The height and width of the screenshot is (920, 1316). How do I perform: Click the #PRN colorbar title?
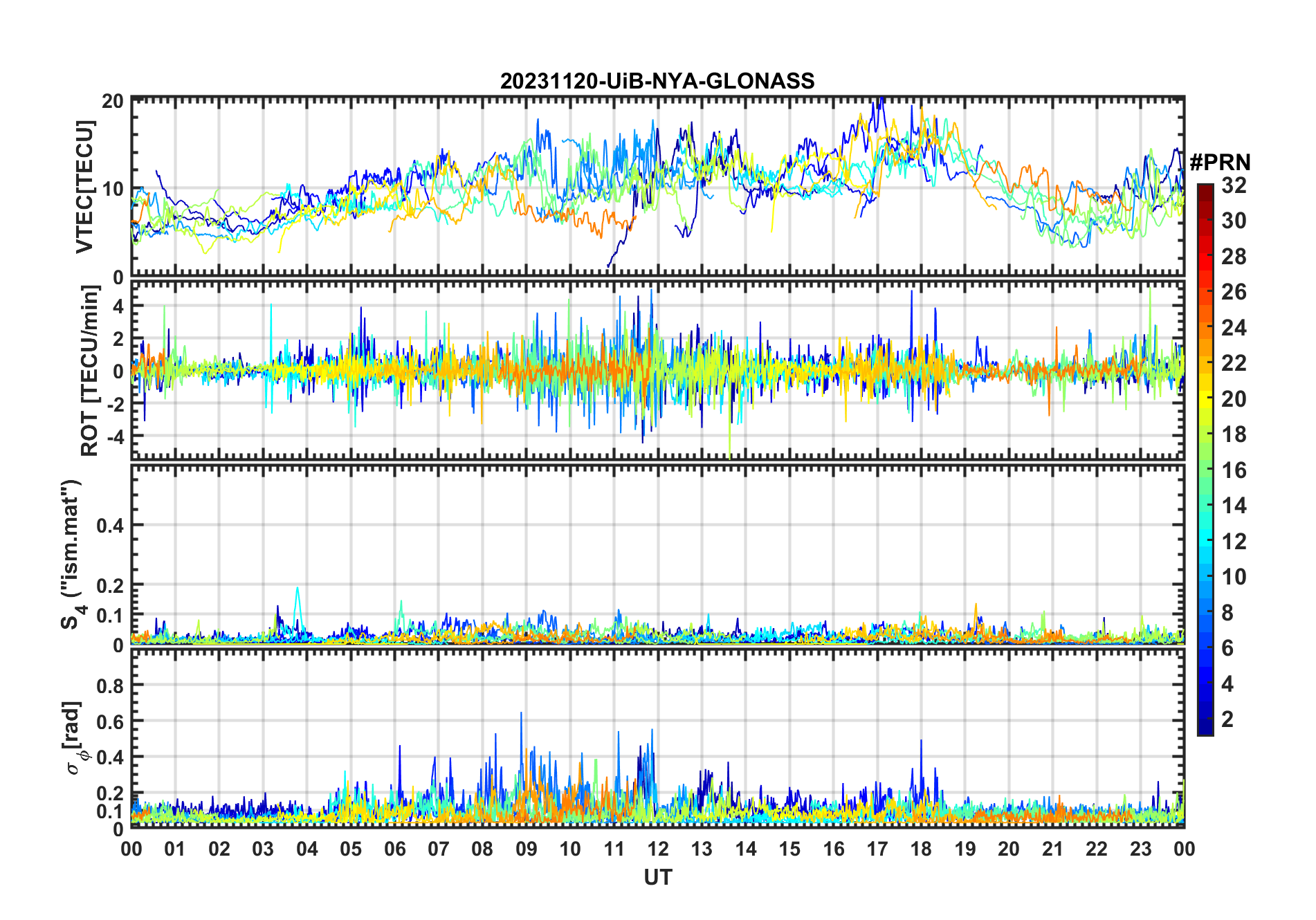(1221, 162)
